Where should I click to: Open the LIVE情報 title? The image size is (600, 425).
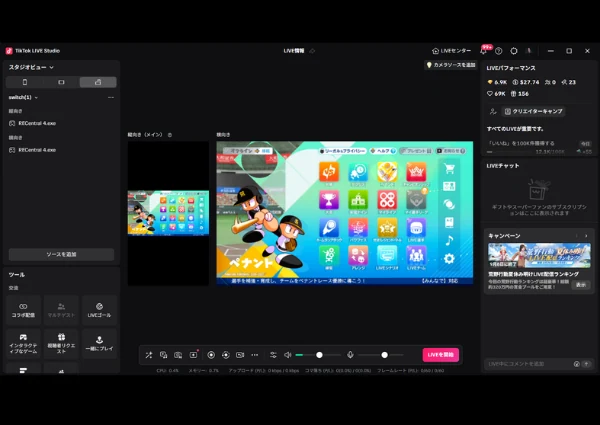click(x=294, y=51)
